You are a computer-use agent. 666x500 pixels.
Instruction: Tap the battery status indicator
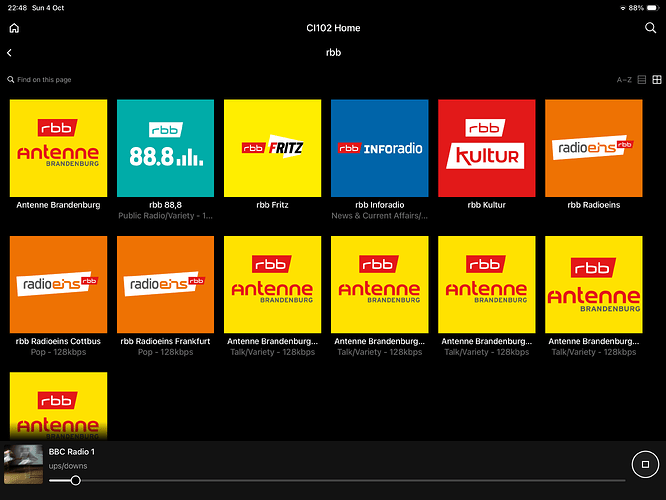[652, 8]
